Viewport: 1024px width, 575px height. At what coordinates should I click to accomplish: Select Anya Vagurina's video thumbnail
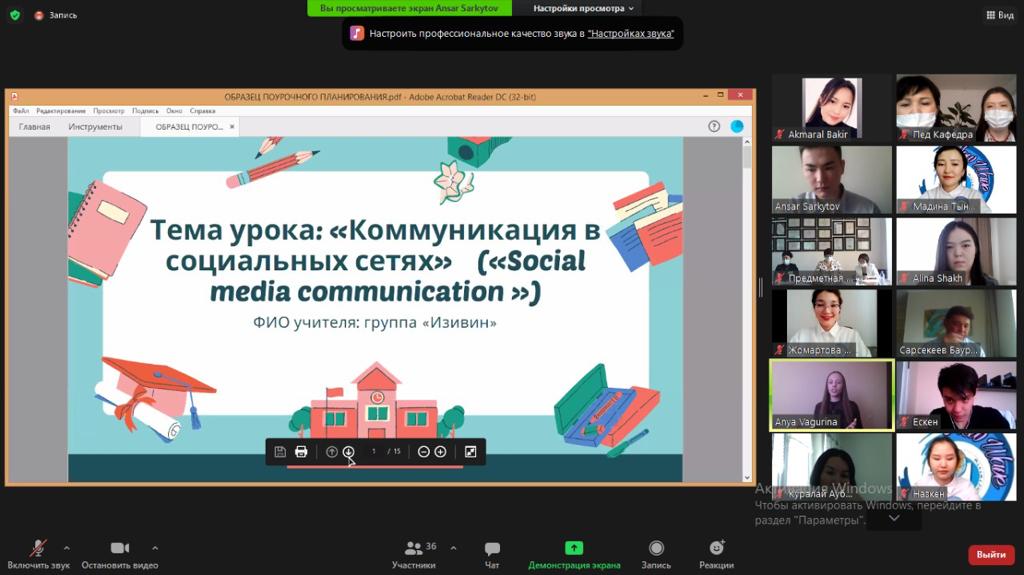831,395
